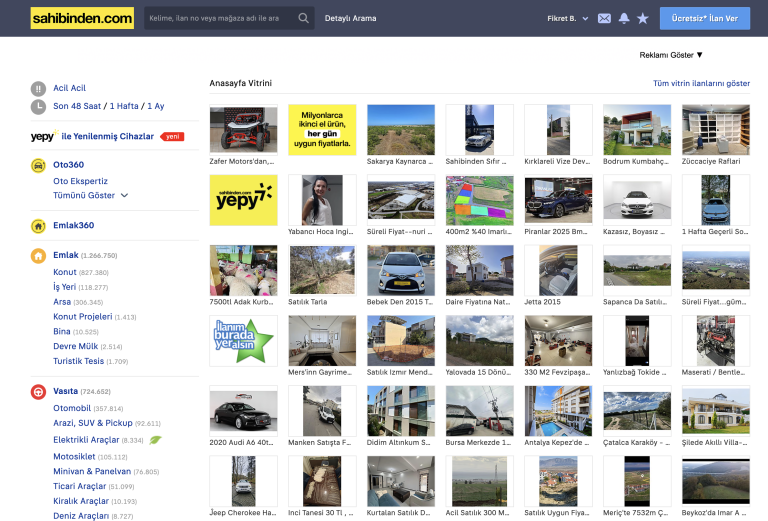768x521 pixels.
Task: Open the Konut category link
Action: [x=64, y=272]
